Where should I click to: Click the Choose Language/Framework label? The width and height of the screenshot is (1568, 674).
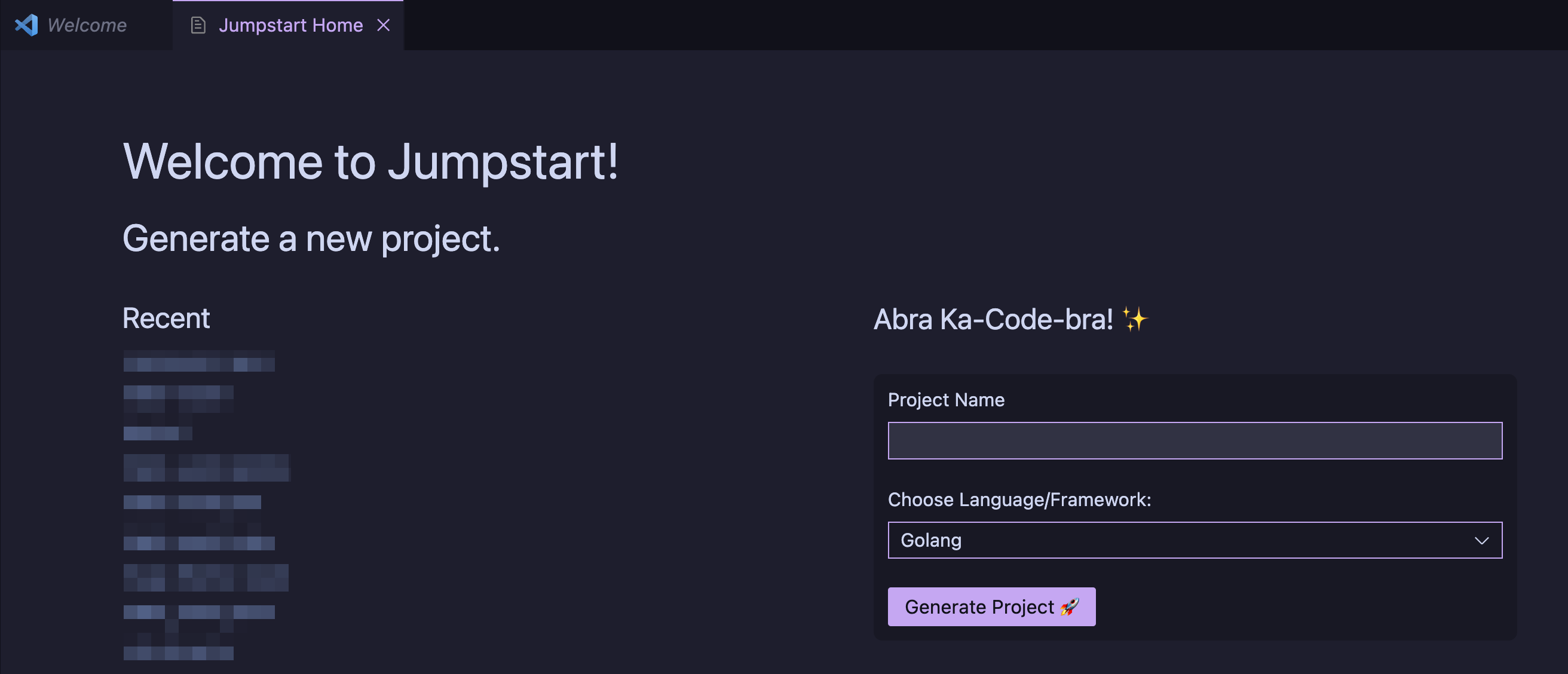[1019, 500]
